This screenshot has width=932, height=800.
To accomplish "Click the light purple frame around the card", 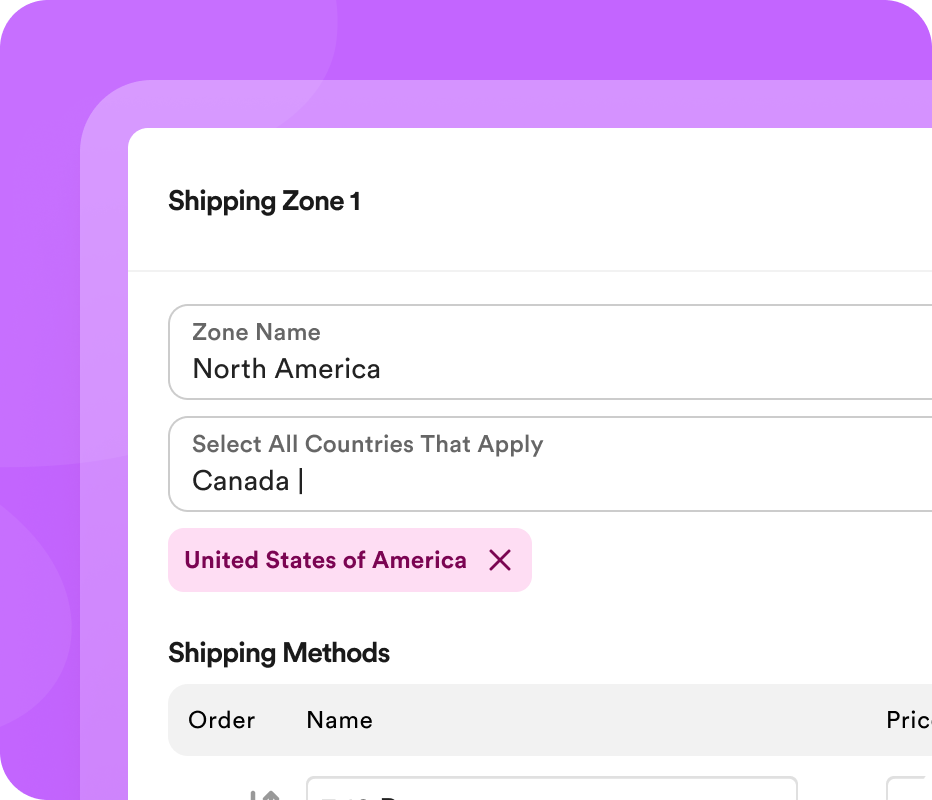I will click(x=104, y=400).
